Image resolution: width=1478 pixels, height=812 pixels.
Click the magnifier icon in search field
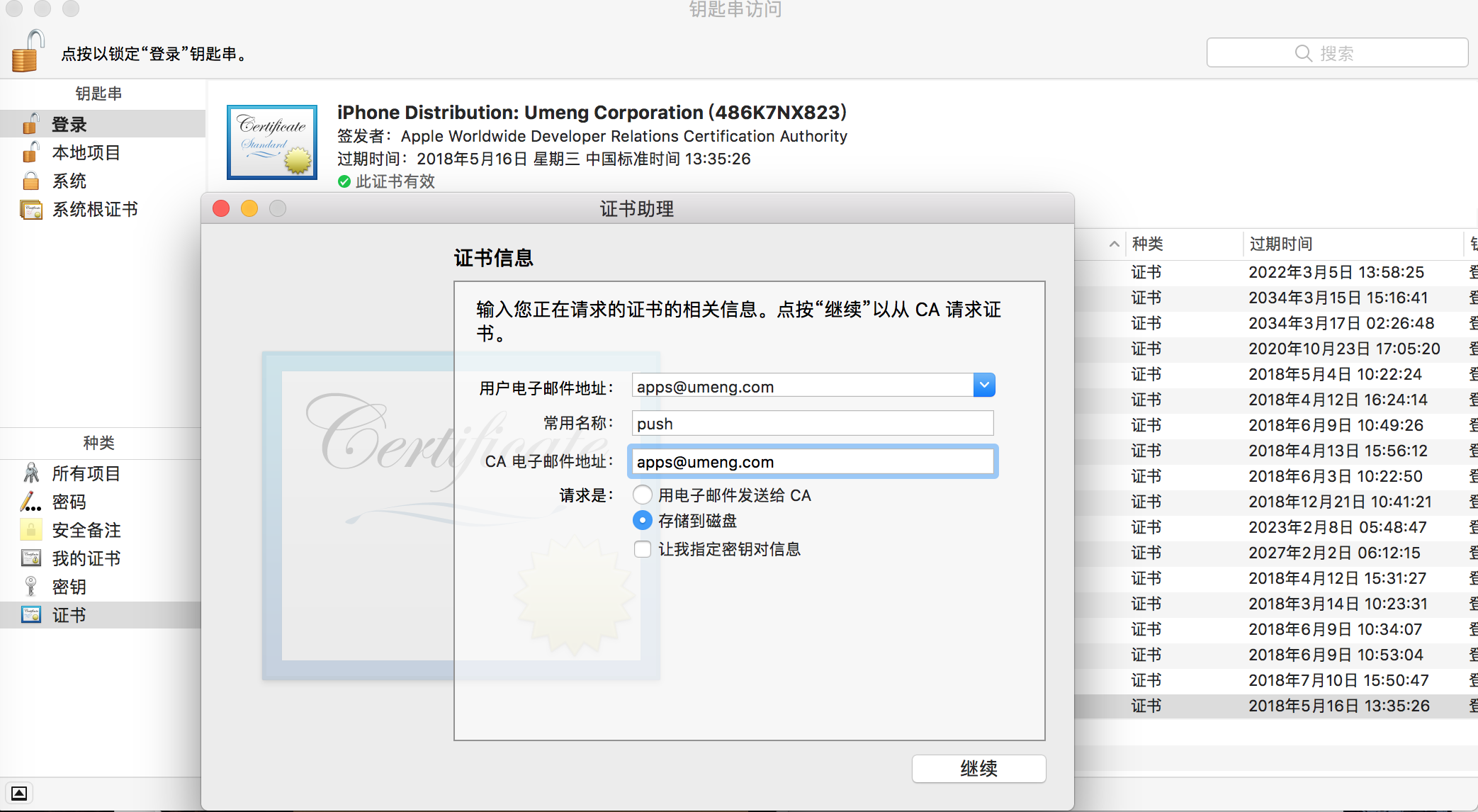[x=1303, y=53]
